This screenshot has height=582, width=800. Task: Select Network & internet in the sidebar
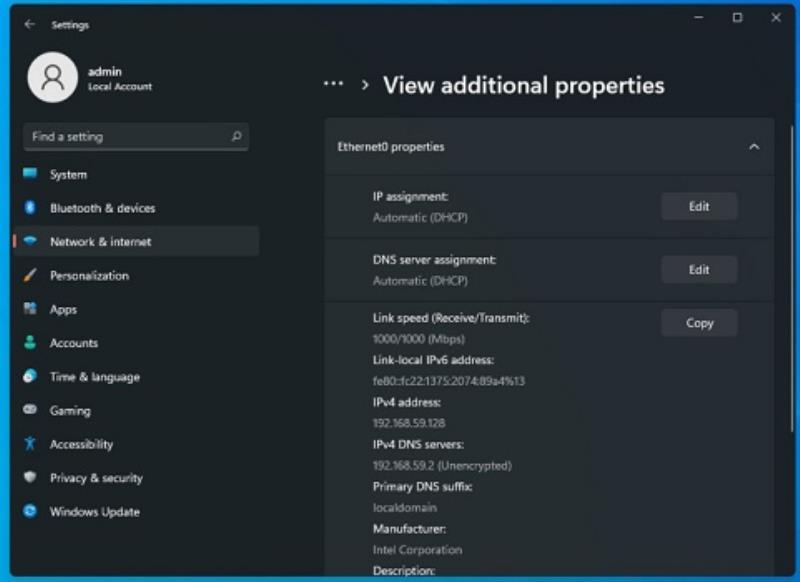point(136,241)
